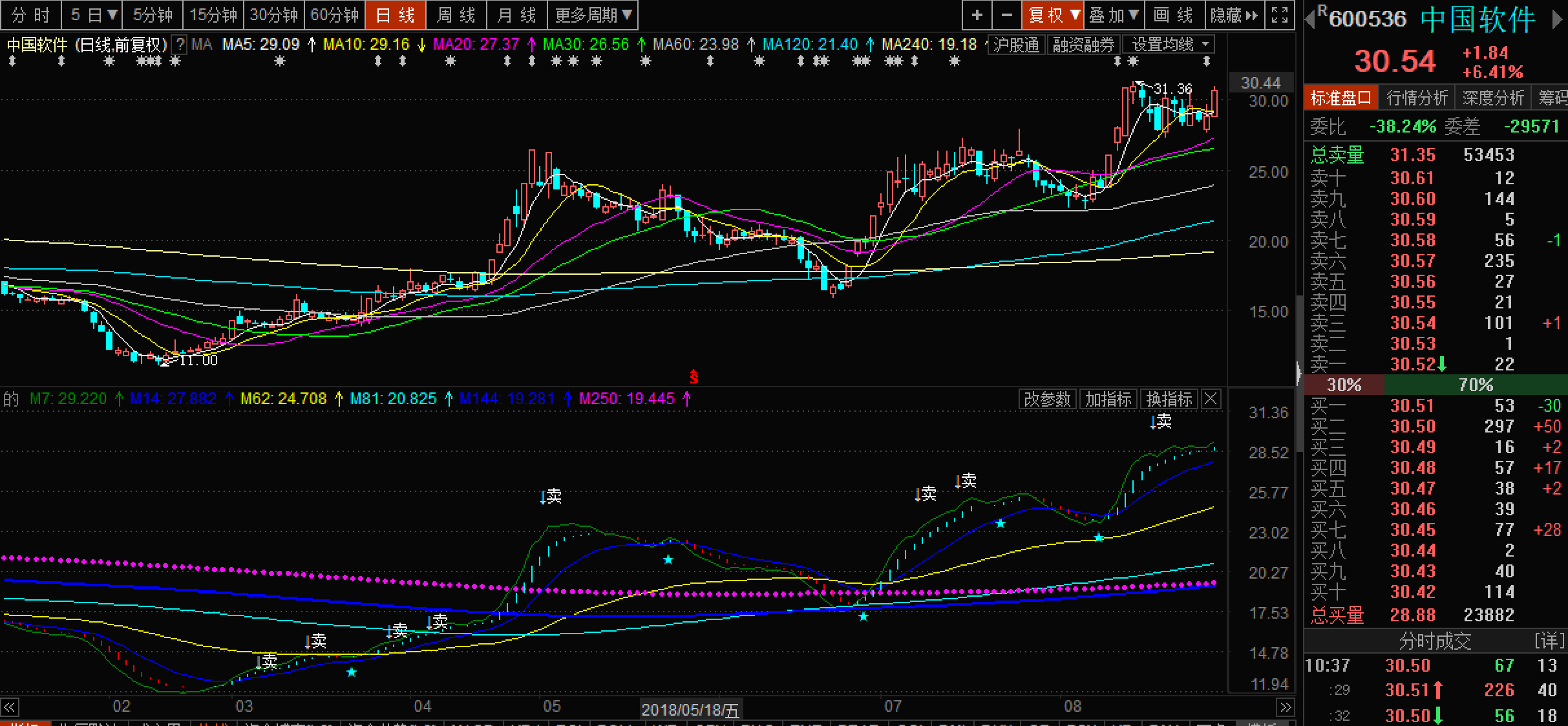Click the 10:37 trade row
The width and height of the screenshot is (1568, 726).
click(x=1436, y=665)
